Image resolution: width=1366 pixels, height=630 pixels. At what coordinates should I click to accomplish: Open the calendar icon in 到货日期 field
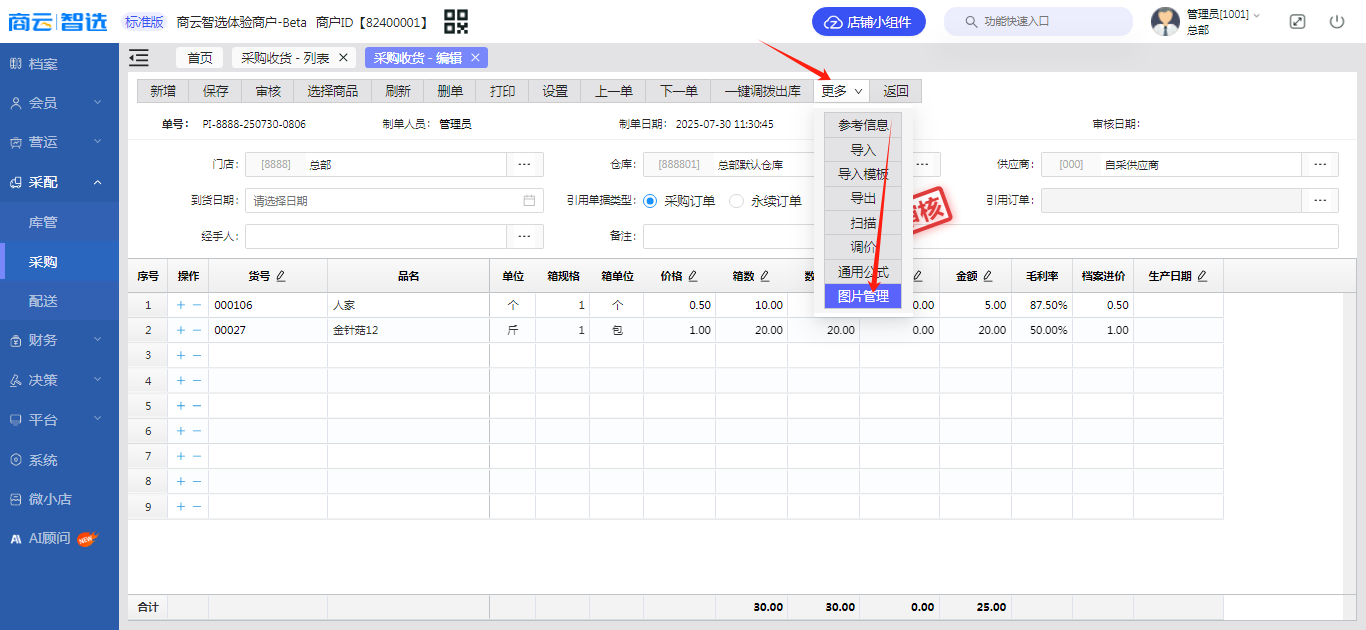(529, 200)
